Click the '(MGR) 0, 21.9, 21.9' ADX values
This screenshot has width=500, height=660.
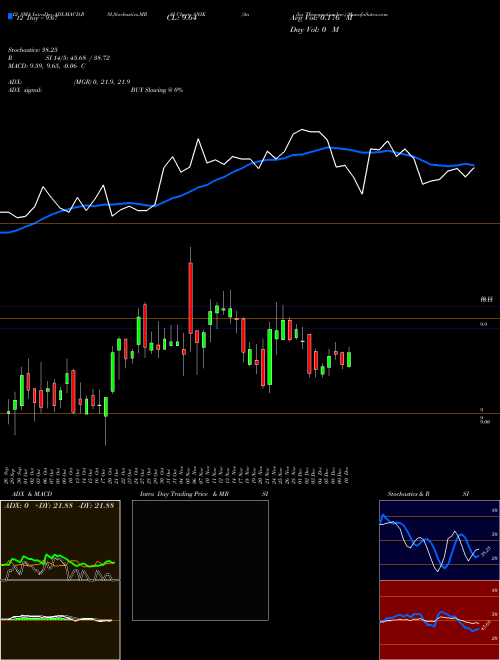102,82
